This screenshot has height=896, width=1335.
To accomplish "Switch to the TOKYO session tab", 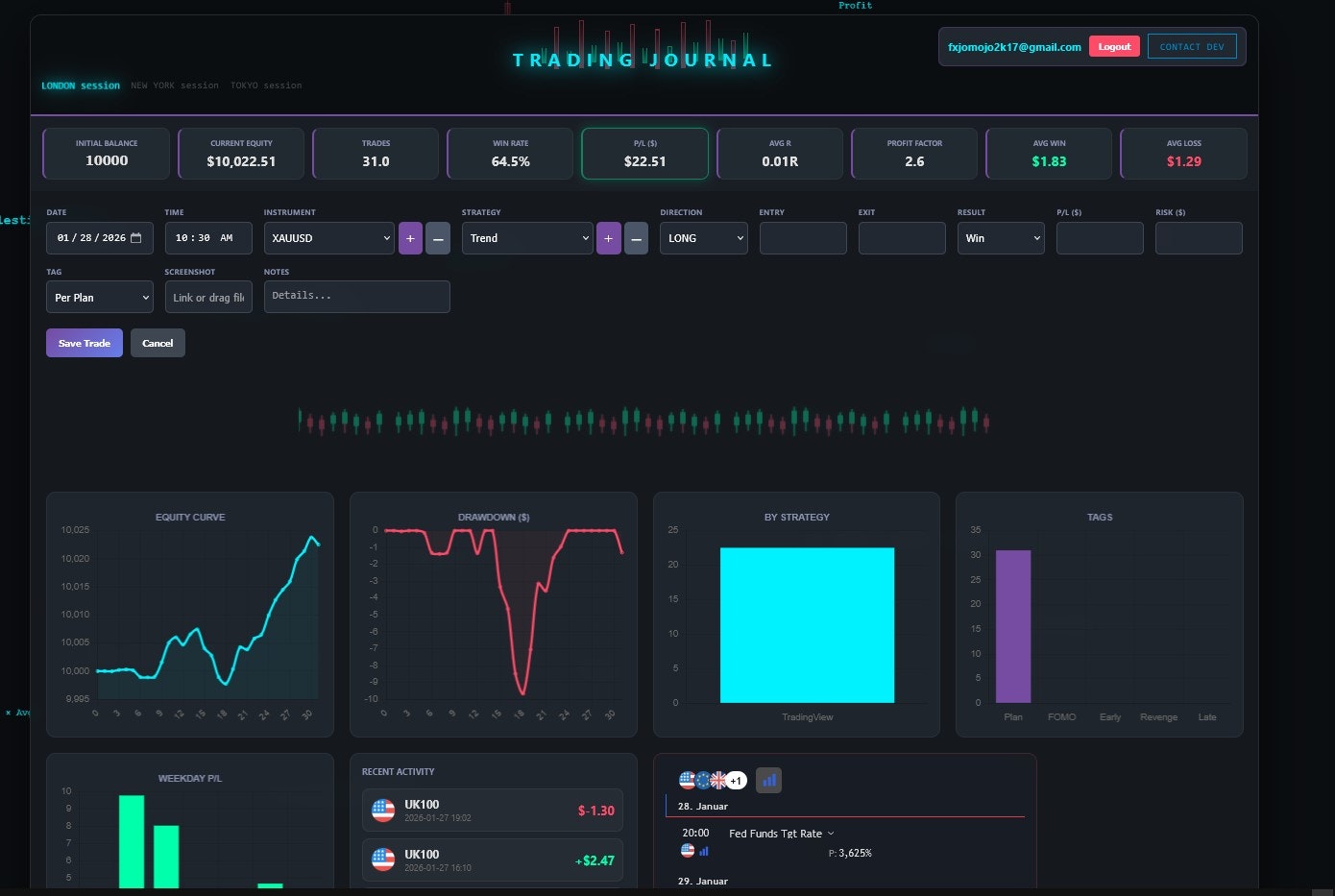I will click(266, 85).
